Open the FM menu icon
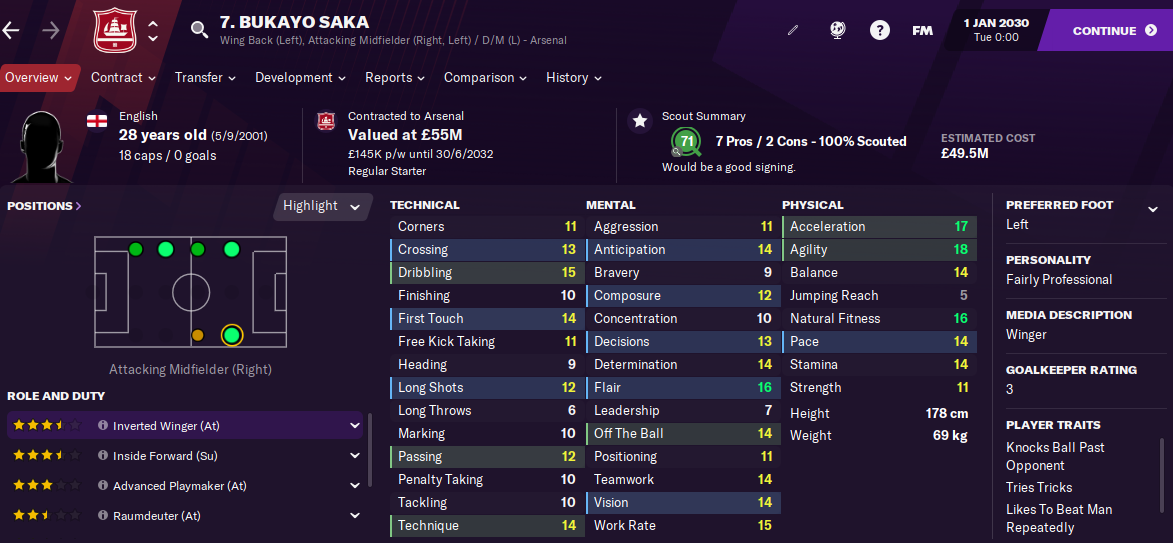 tap(922, 31)
